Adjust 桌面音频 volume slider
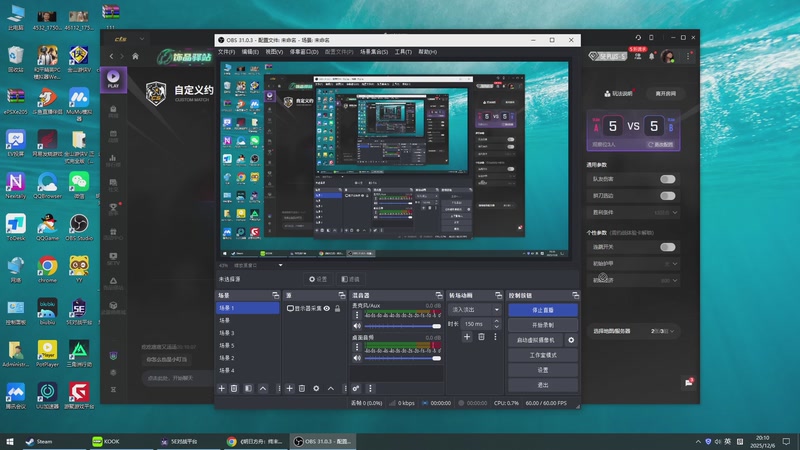 point(402,358)
